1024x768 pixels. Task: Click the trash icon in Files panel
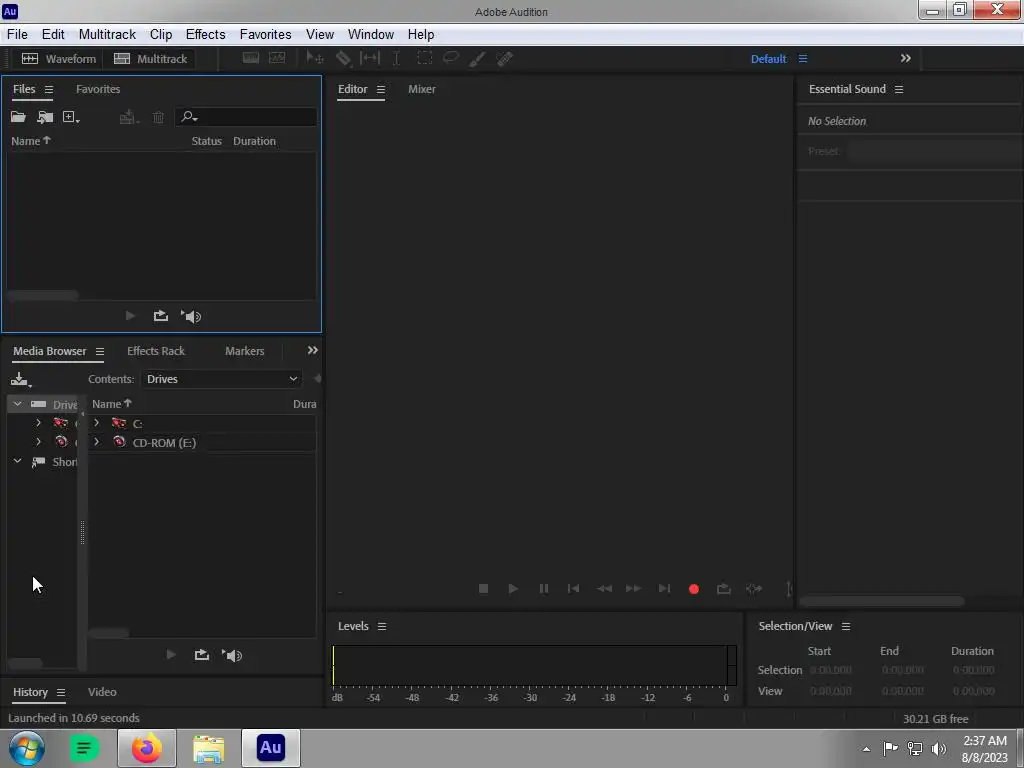point(158,117)
